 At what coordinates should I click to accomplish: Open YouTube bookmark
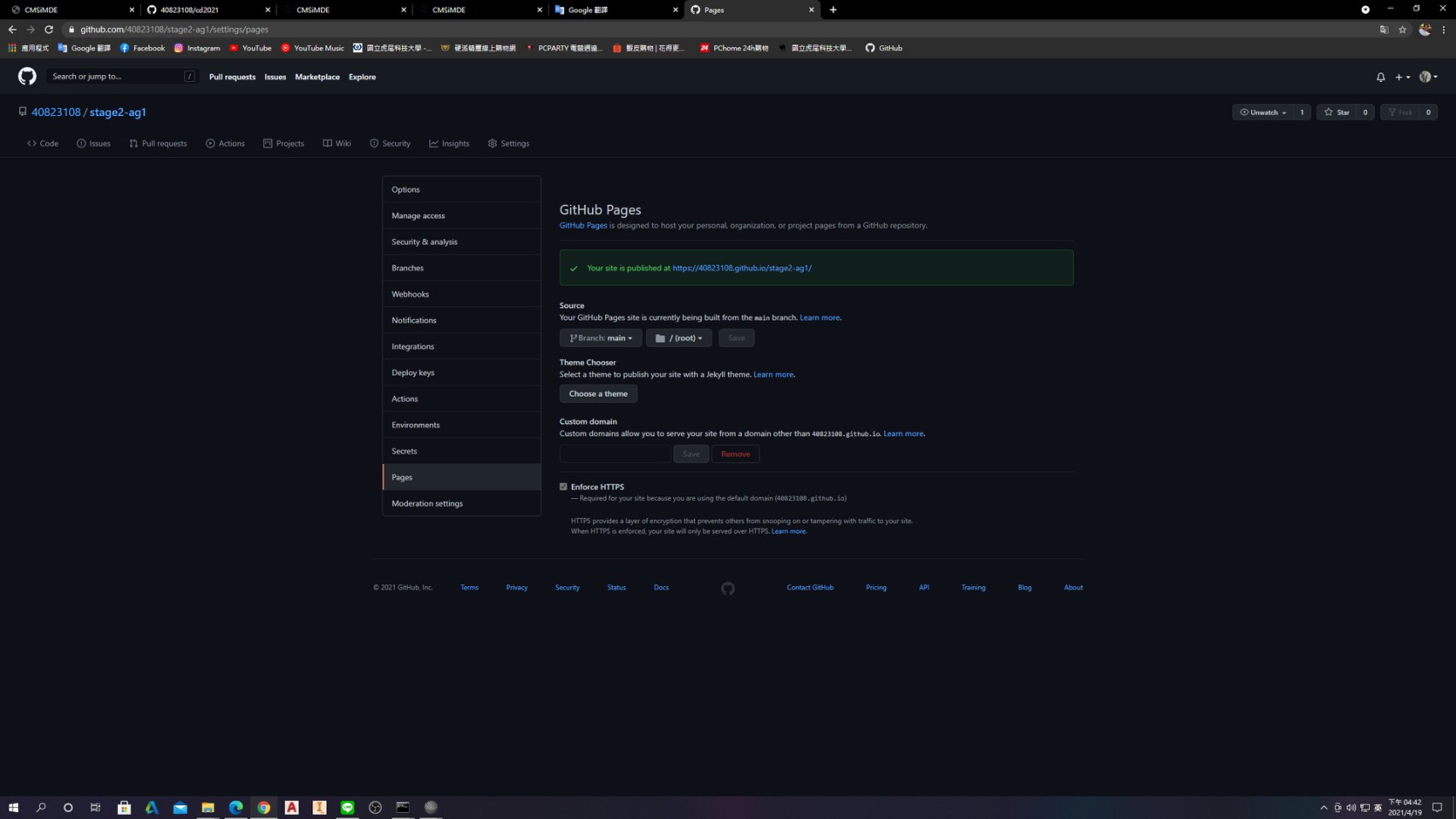(250, 48)
